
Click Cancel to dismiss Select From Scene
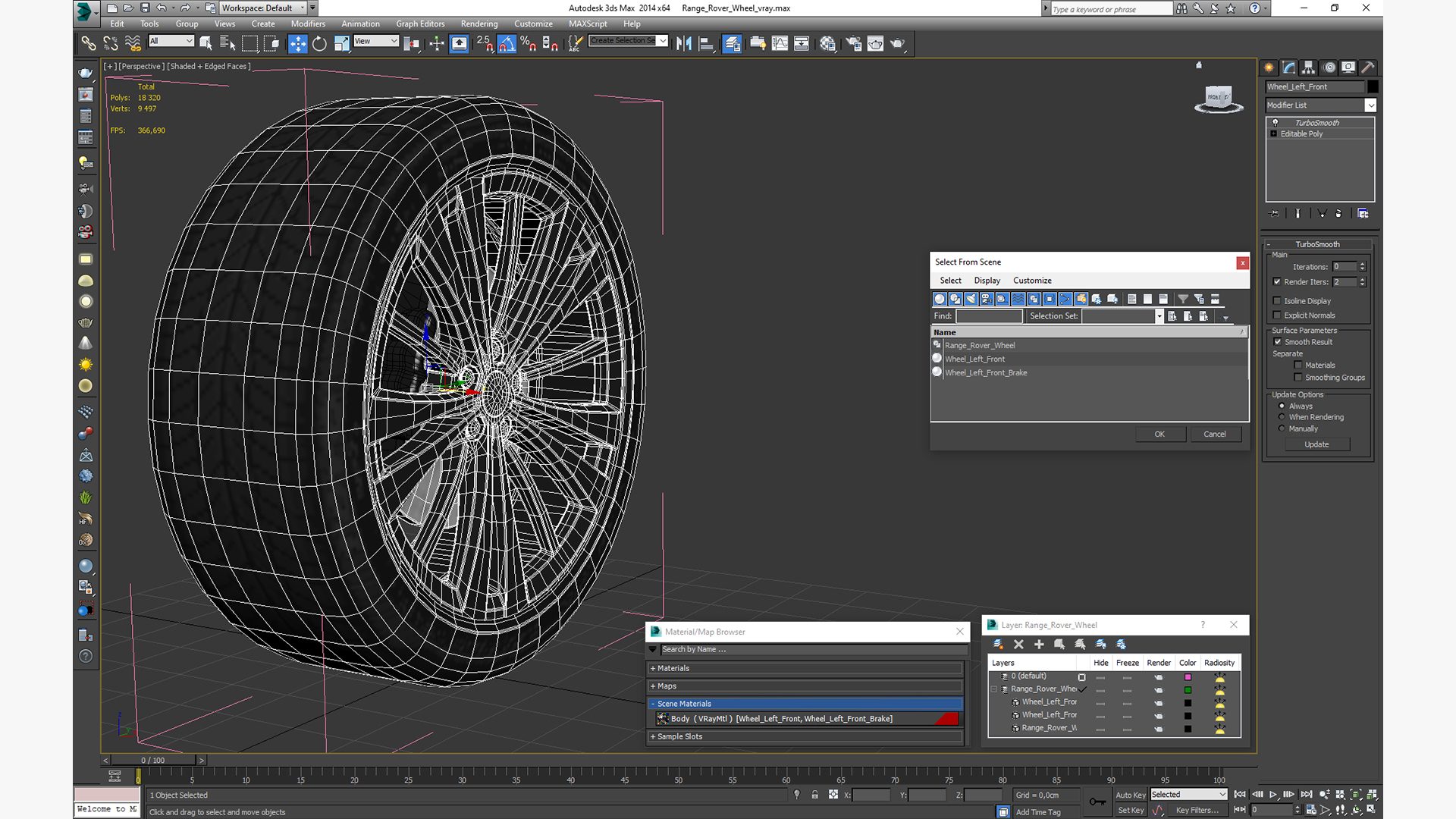[x=1213, y=433]
